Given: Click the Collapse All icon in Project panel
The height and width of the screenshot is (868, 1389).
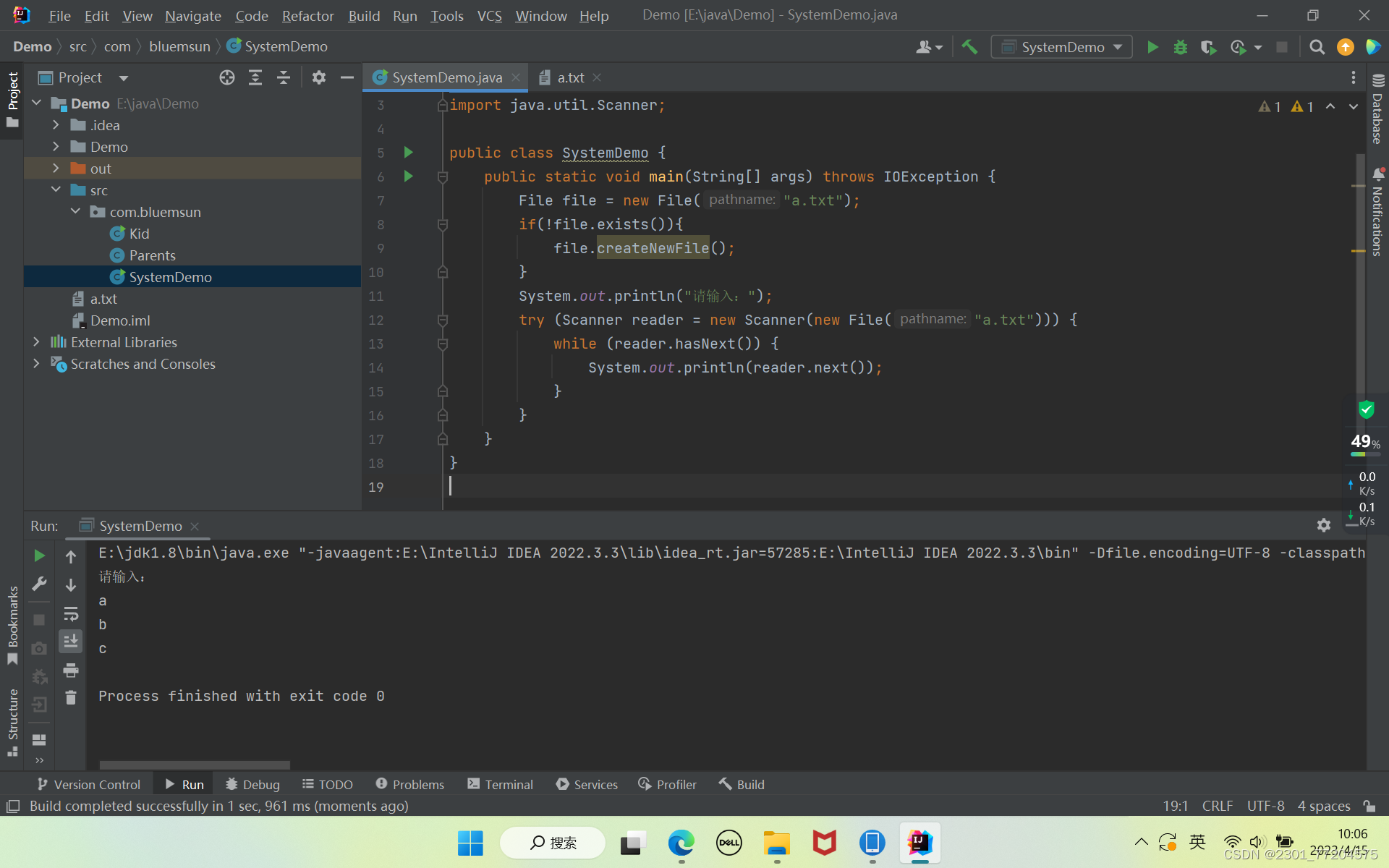Looking at the screenshot, I should [x=284, y=77].
